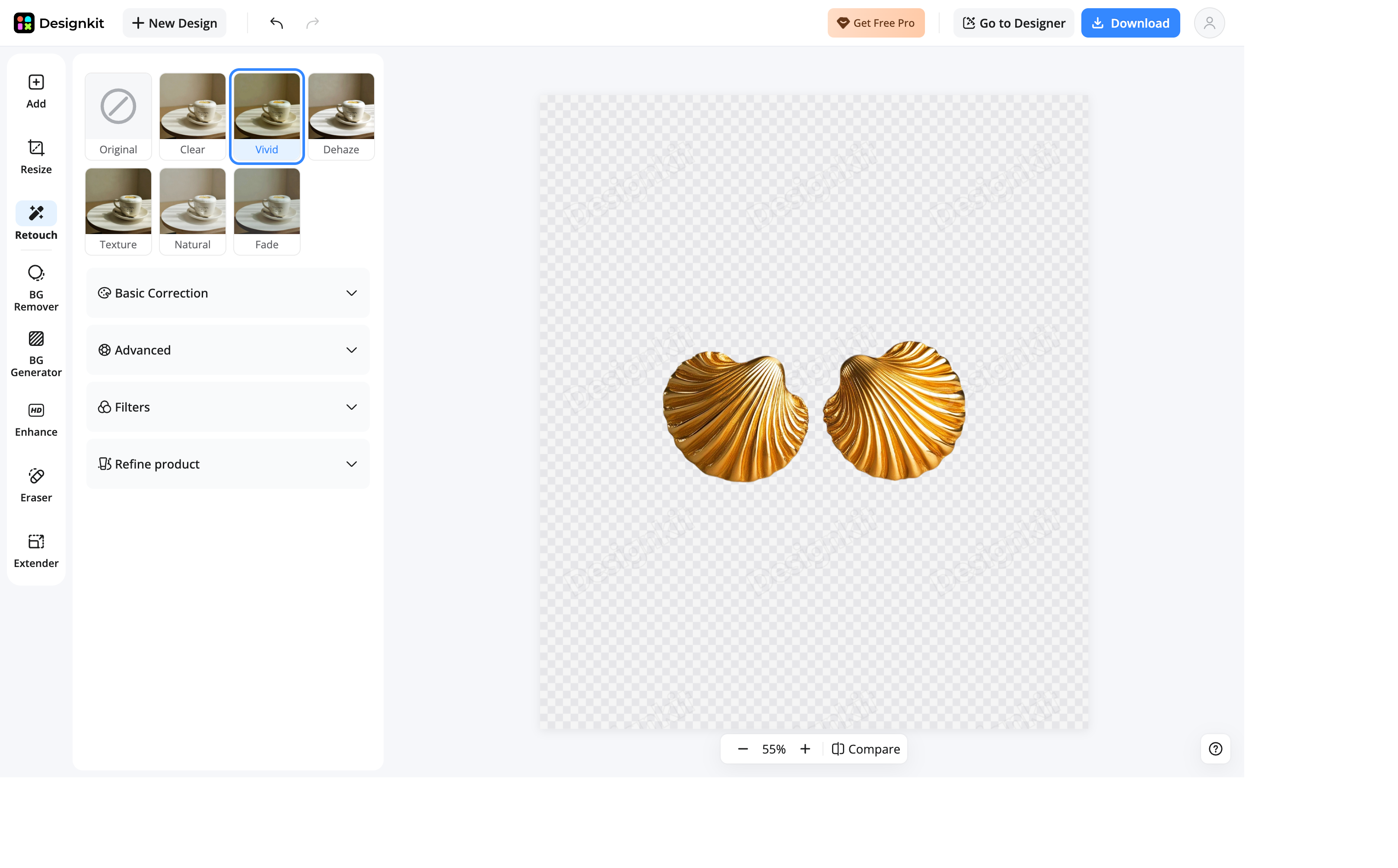The width and height of the screenshot is (1398, 868).
Task: Select the Resize tool
Action: (36, 157)
